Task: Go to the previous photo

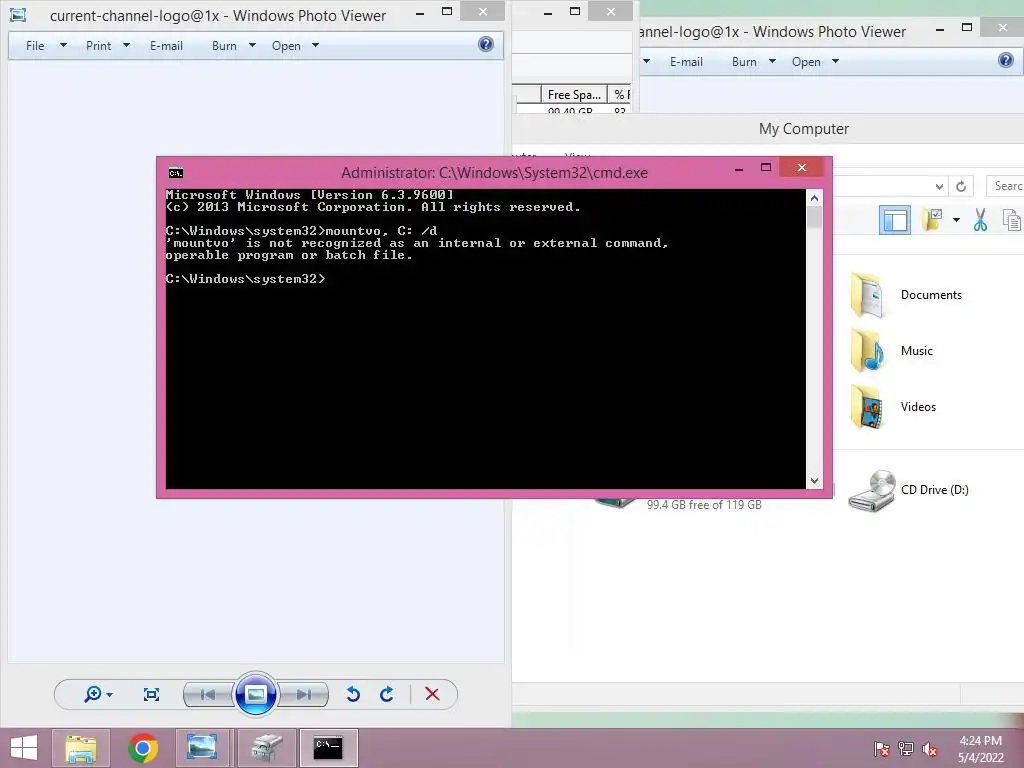Action: (208, 694)
